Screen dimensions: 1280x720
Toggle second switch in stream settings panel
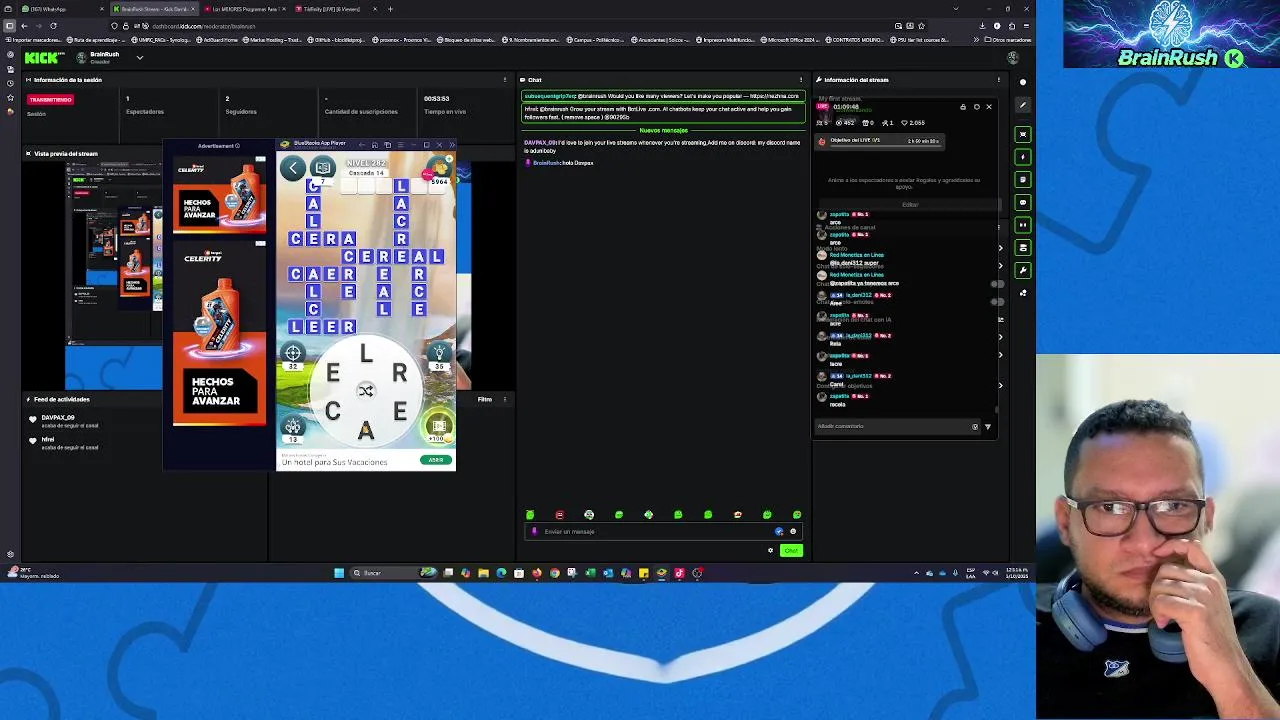click(x=997, y=300)
